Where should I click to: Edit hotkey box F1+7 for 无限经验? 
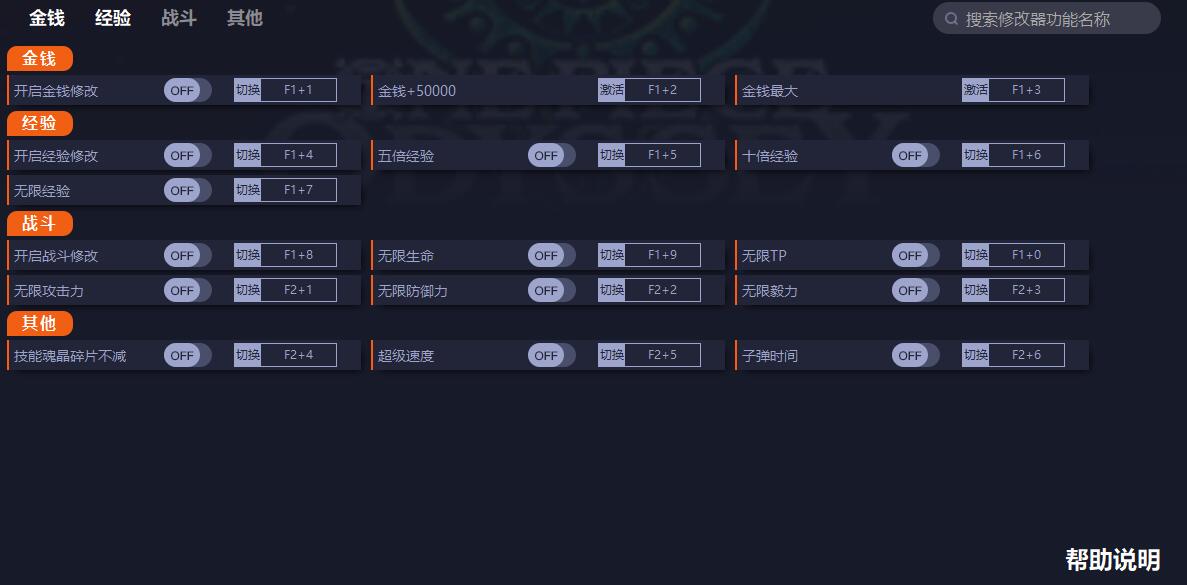pyautogui.click(x=298, y=190)
